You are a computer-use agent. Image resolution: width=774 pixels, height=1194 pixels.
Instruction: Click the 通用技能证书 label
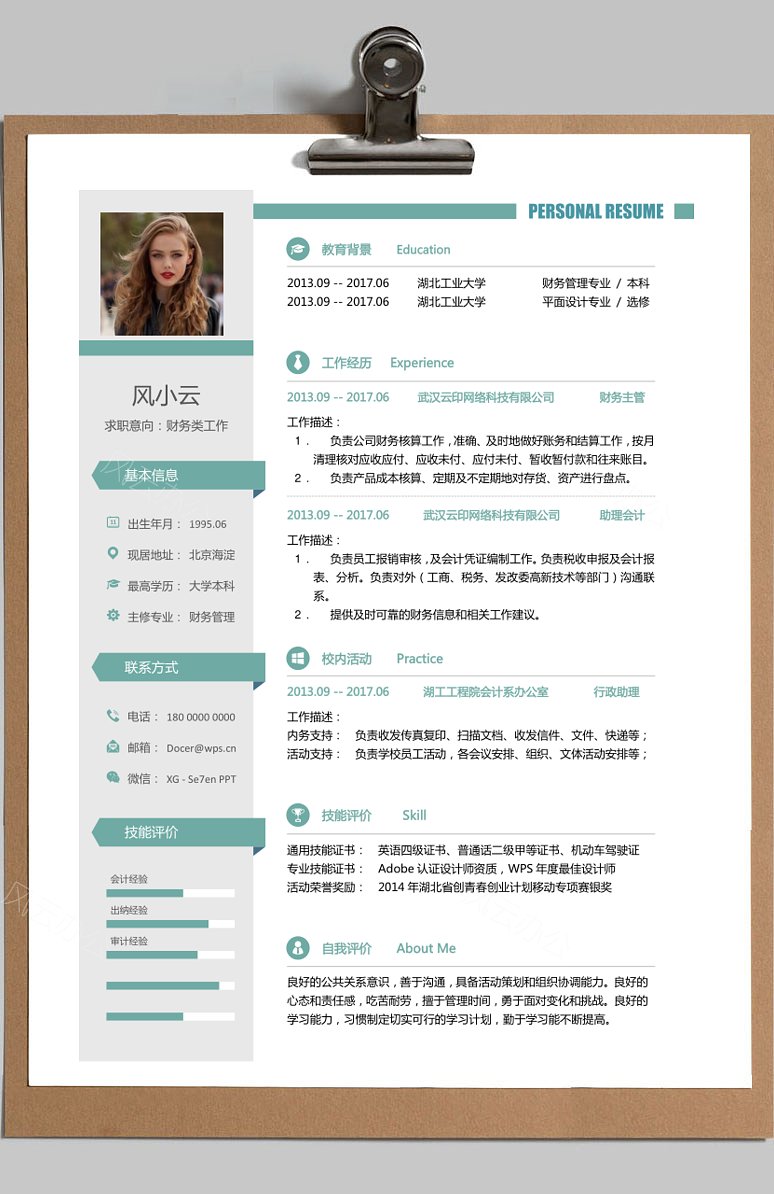click(x=325, y=851)
